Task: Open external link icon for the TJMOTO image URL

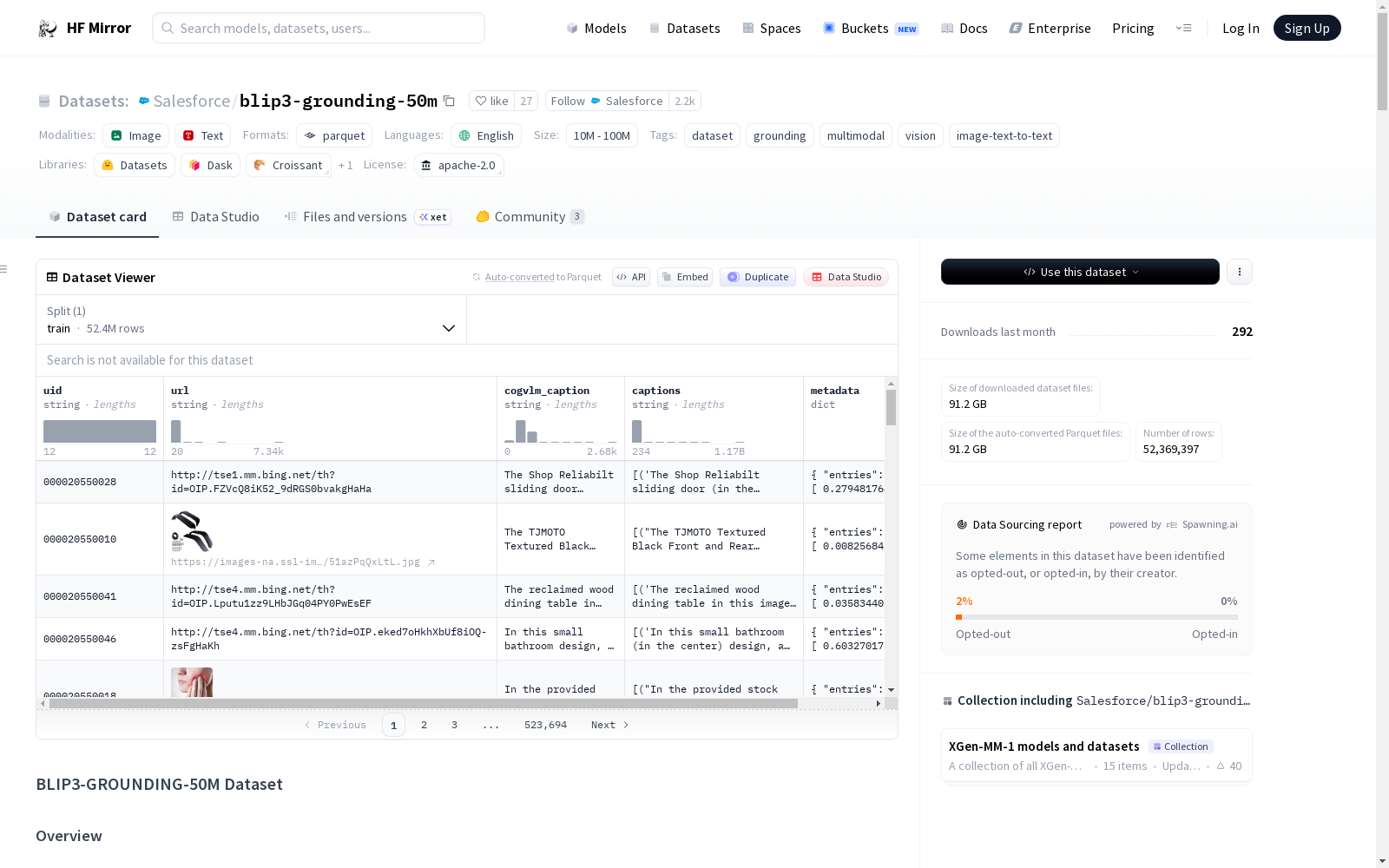Action: 431,562
